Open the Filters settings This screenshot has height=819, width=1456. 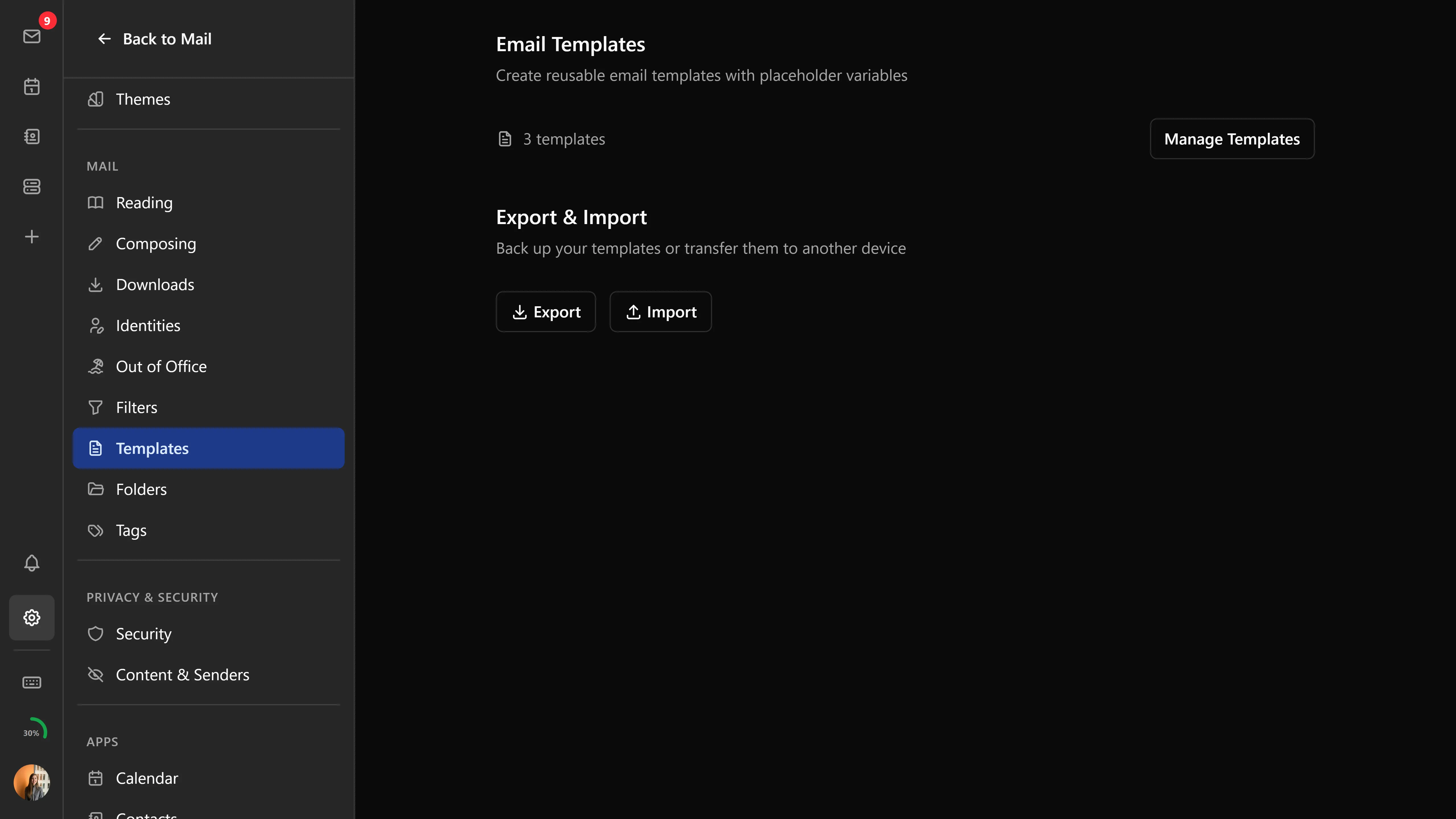[x=208, y=408]
